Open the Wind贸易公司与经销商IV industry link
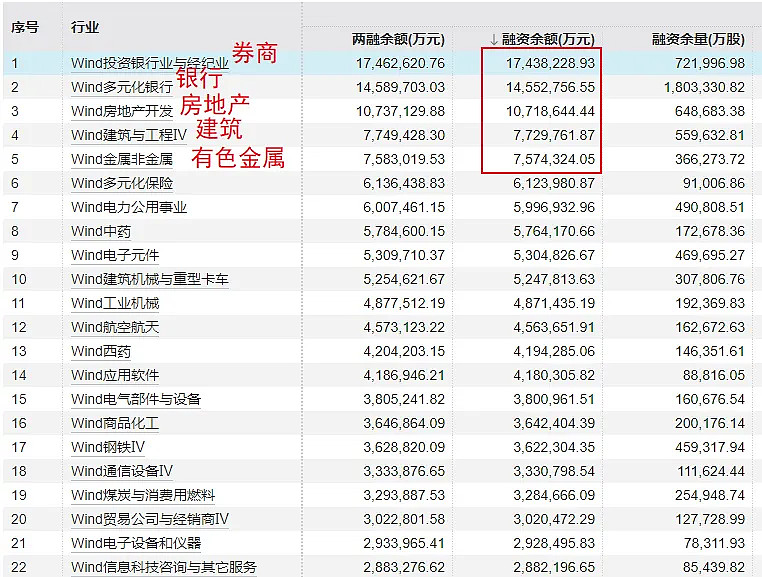Screen dimensions: 762x577 click(x=150, y=519)
